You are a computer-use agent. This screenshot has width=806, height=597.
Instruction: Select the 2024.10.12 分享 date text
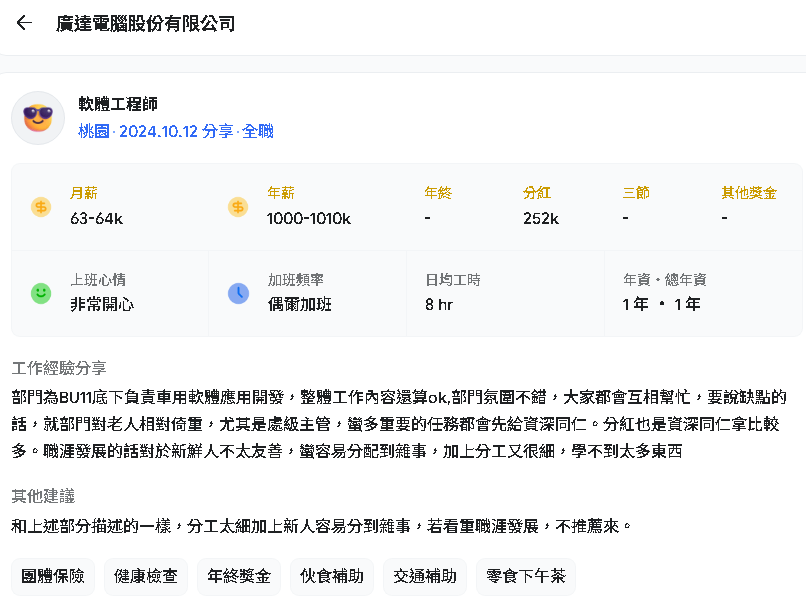[x=176, y=131]
